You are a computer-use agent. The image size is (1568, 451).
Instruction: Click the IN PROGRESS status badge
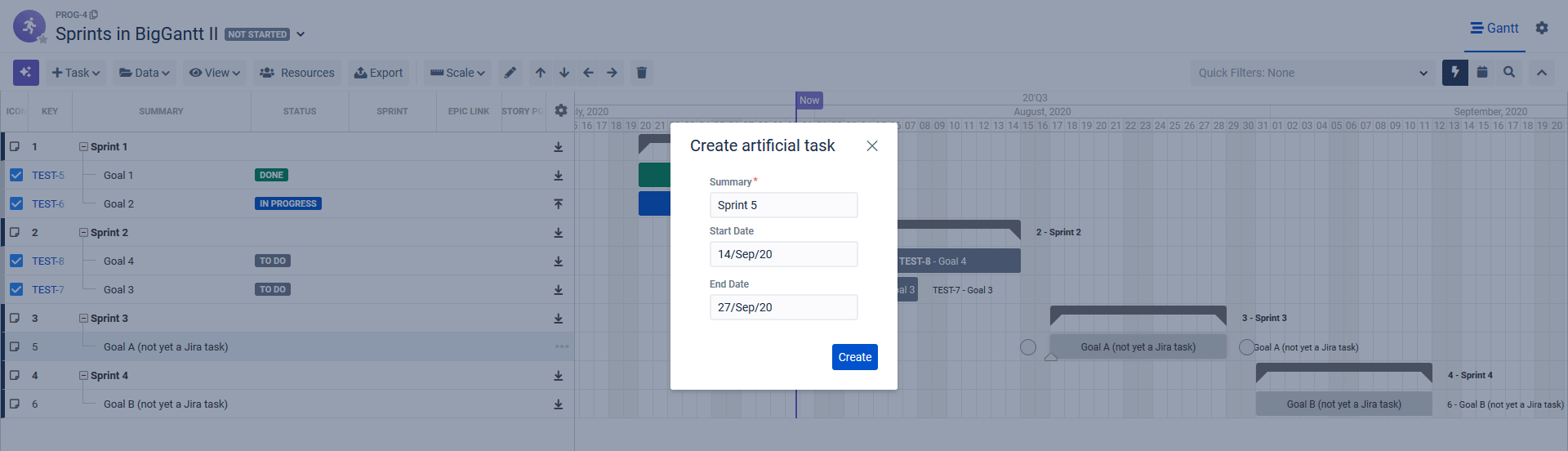pyautogui.click(x=288, y=203)
